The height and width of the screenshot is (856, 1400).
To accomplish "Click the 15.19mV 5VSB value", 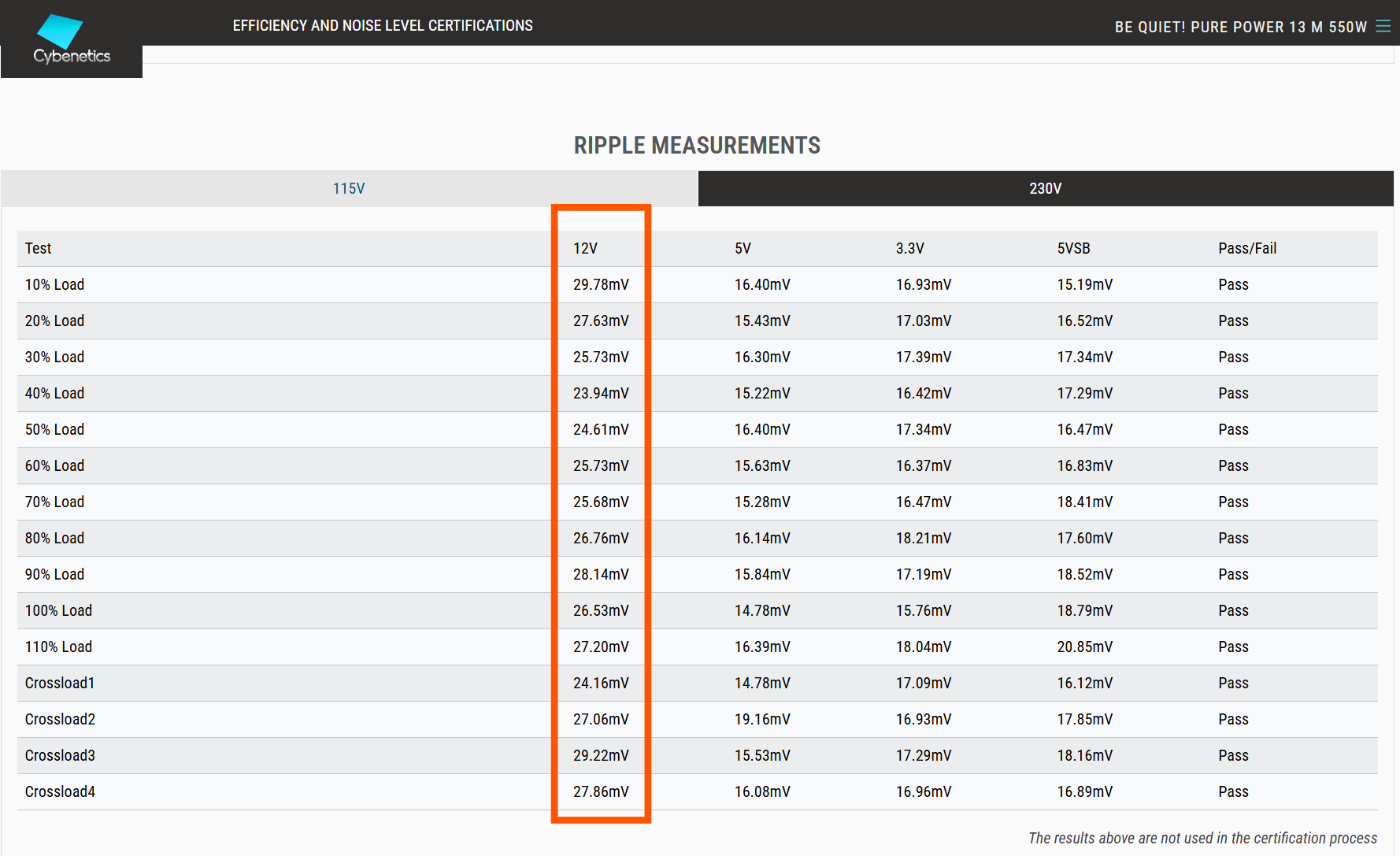I will (1085, 284).
